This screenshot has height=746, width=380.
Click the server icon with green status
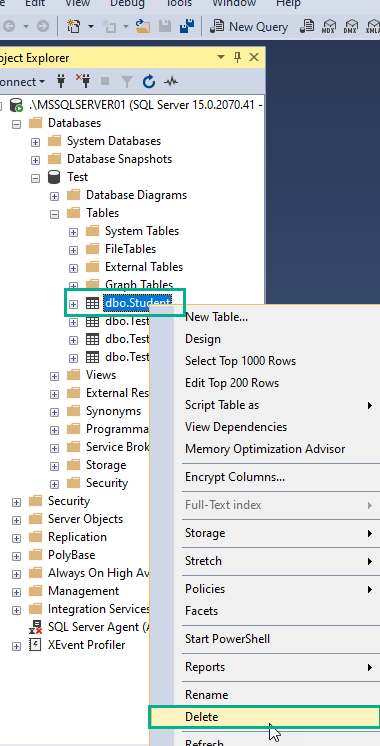pos(16,105)
